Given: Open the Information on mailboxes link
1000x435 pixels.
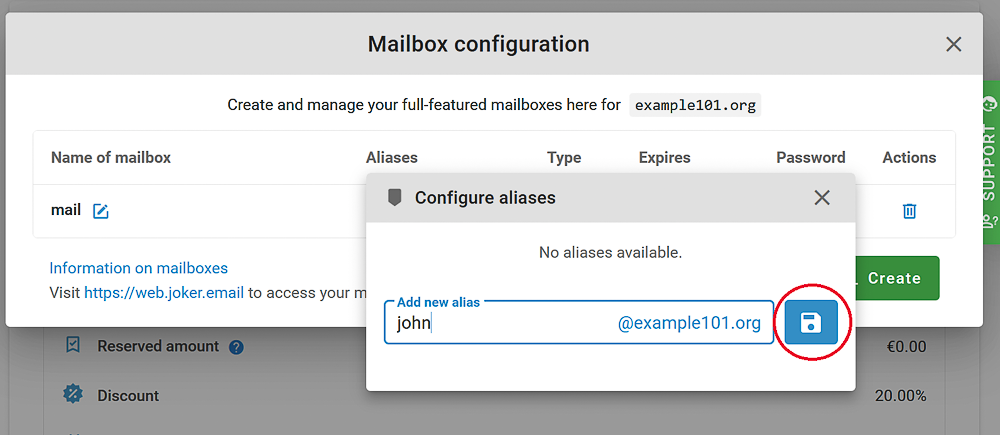Looking at the screenshot, I should [x=139, y=268].
